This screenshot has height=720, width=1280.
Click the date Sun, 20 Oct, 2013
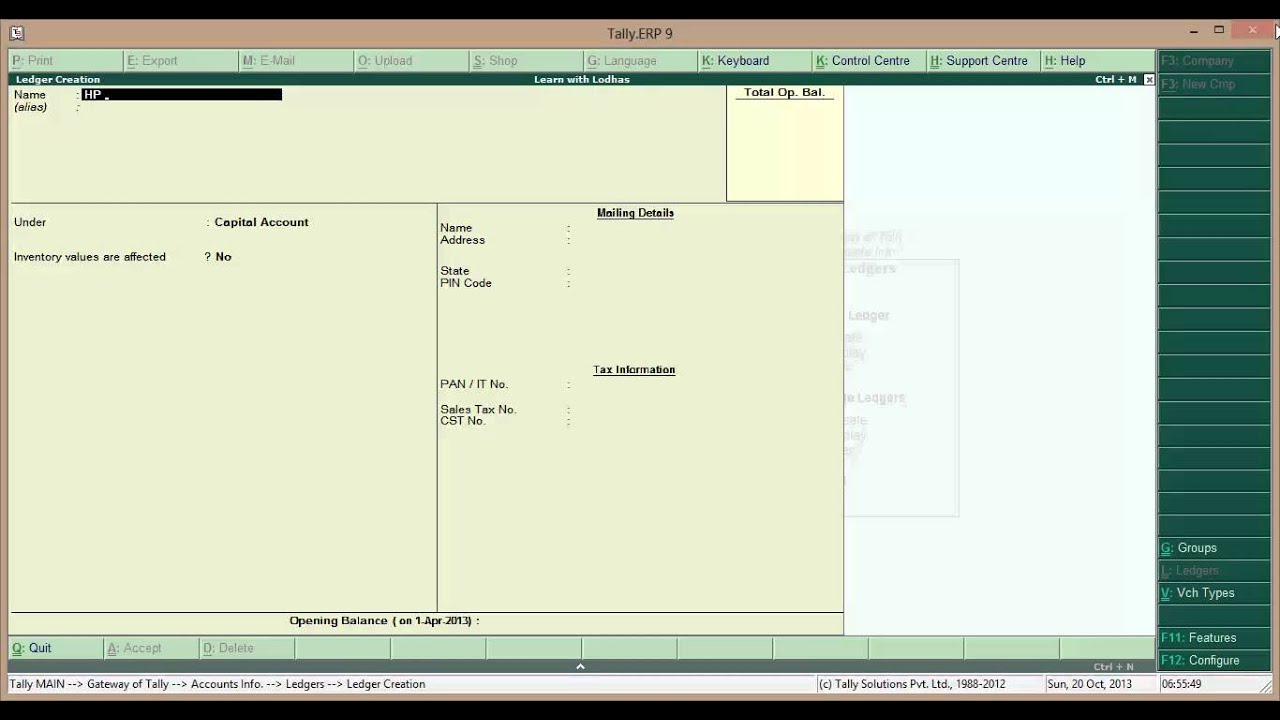[1090, 684]
